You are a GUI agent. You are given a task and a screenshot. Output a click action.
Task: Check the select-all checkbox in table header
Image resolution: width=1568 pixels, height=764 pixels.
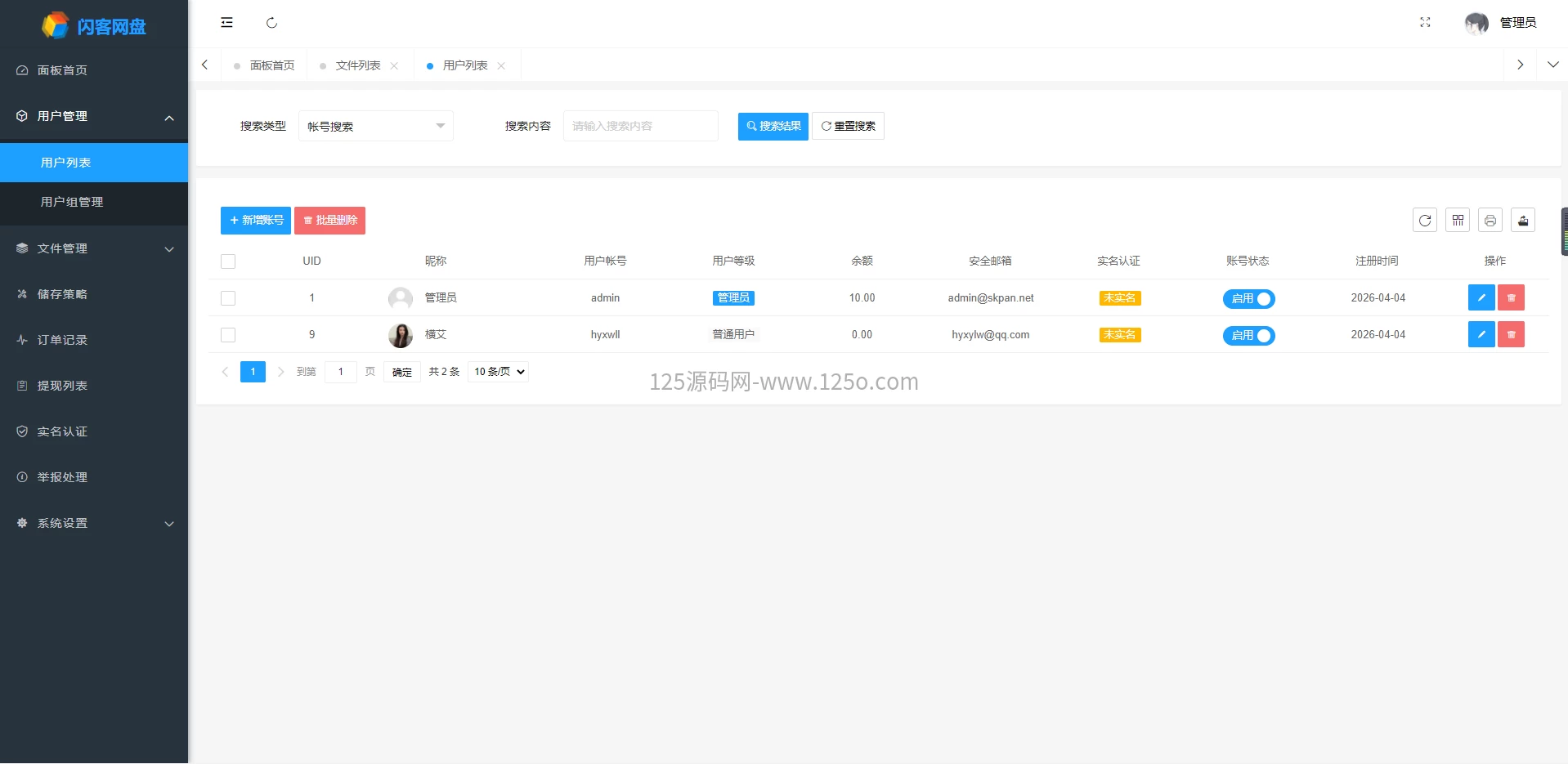pos(228,261)
